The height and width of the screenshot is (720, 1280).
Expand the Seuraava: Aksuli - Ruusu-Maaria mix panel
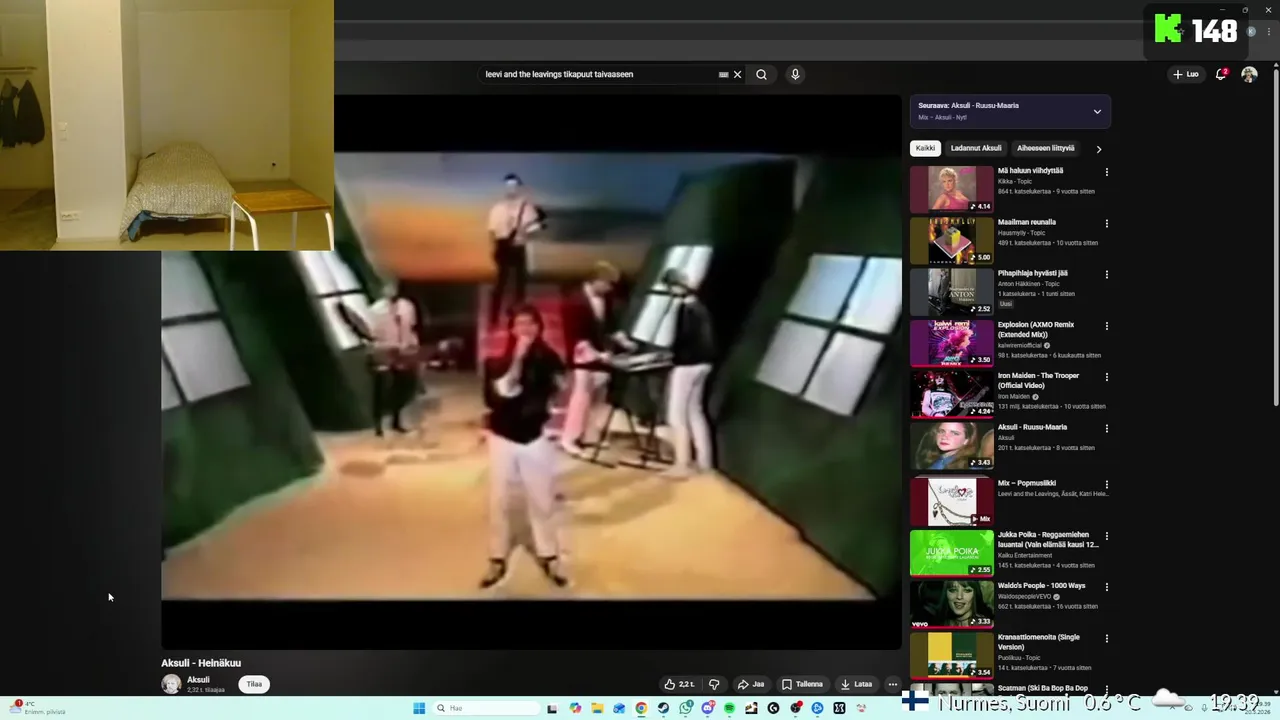tap(1097, 111)
